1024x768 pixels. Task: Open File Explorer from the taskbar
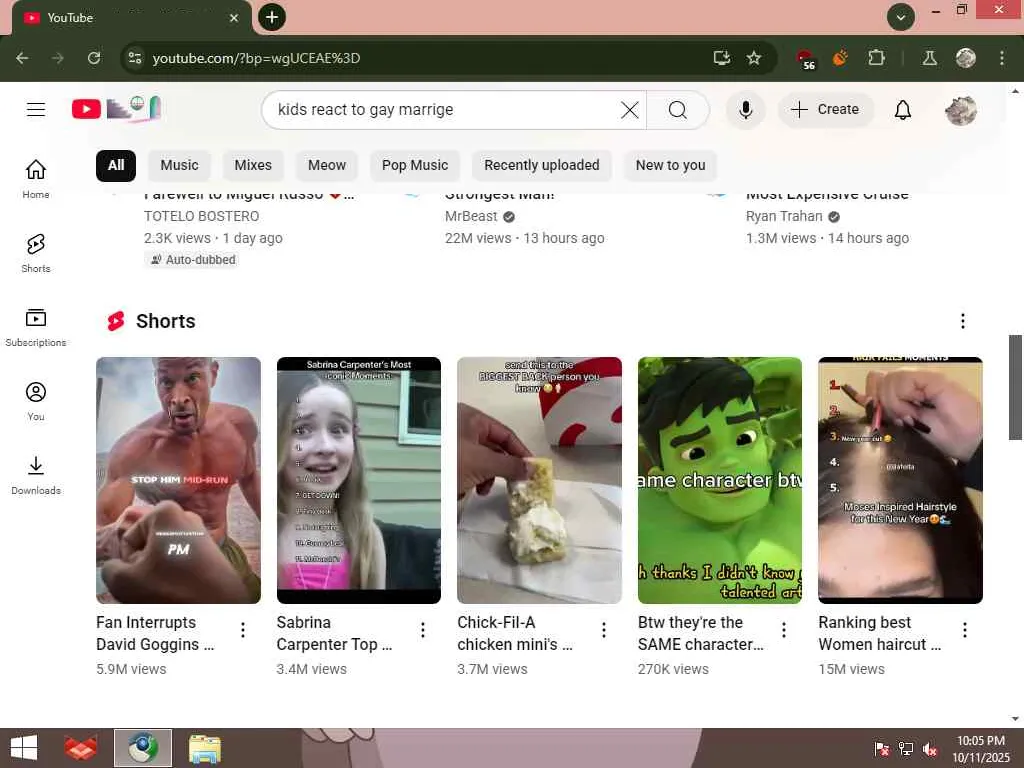(204, 748)
